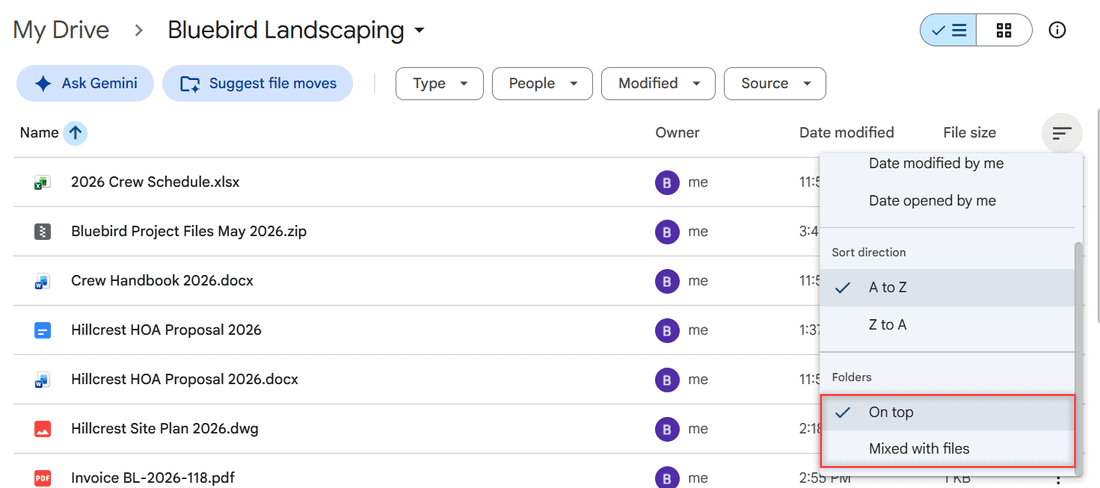Select 2026 Crew Schedule.xlsx file name

click(155, 182)
